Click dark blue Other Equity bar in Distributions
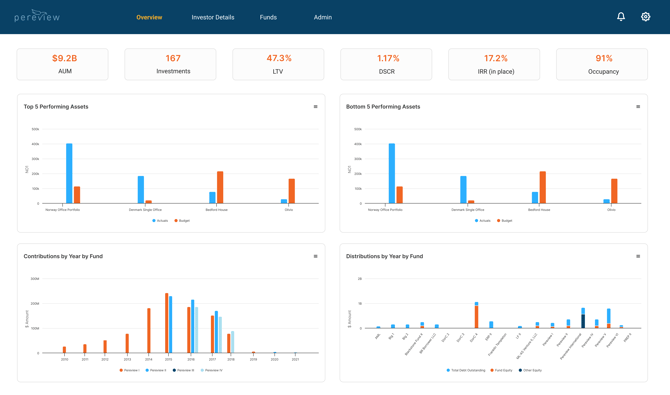This screenshot has width=670, height=395. coord(583,321)
